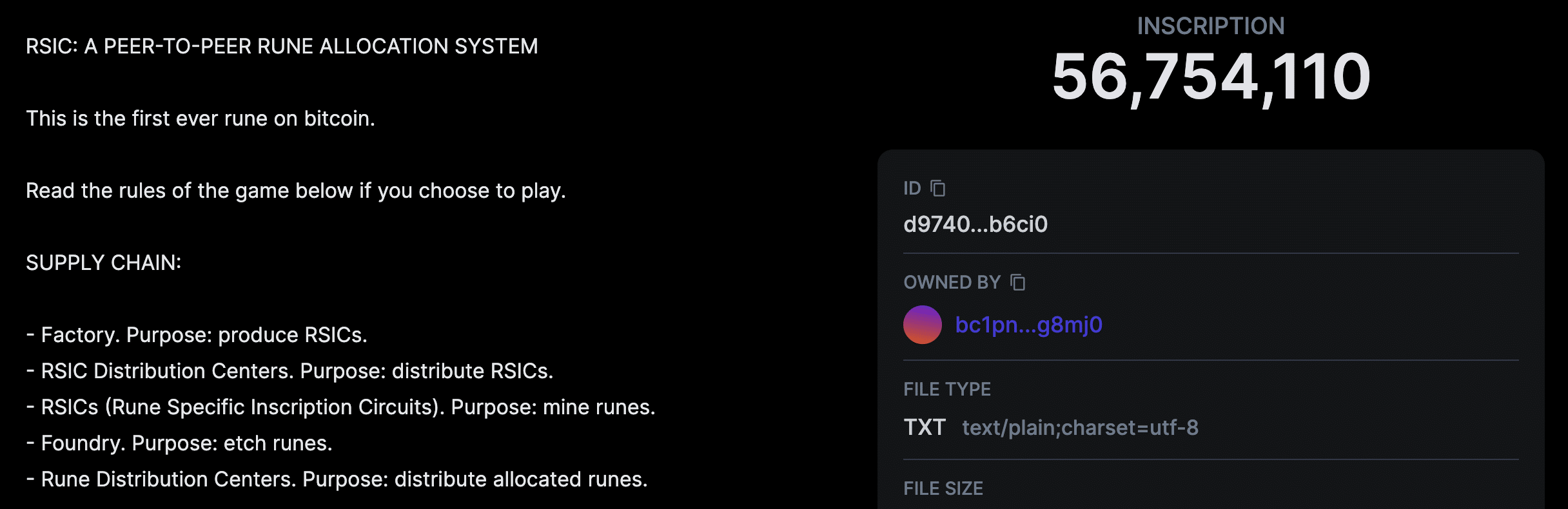Click the SUPPLY CHAIN heading
The height and width of the screenshot is (509, 1568).
(104, 263)
